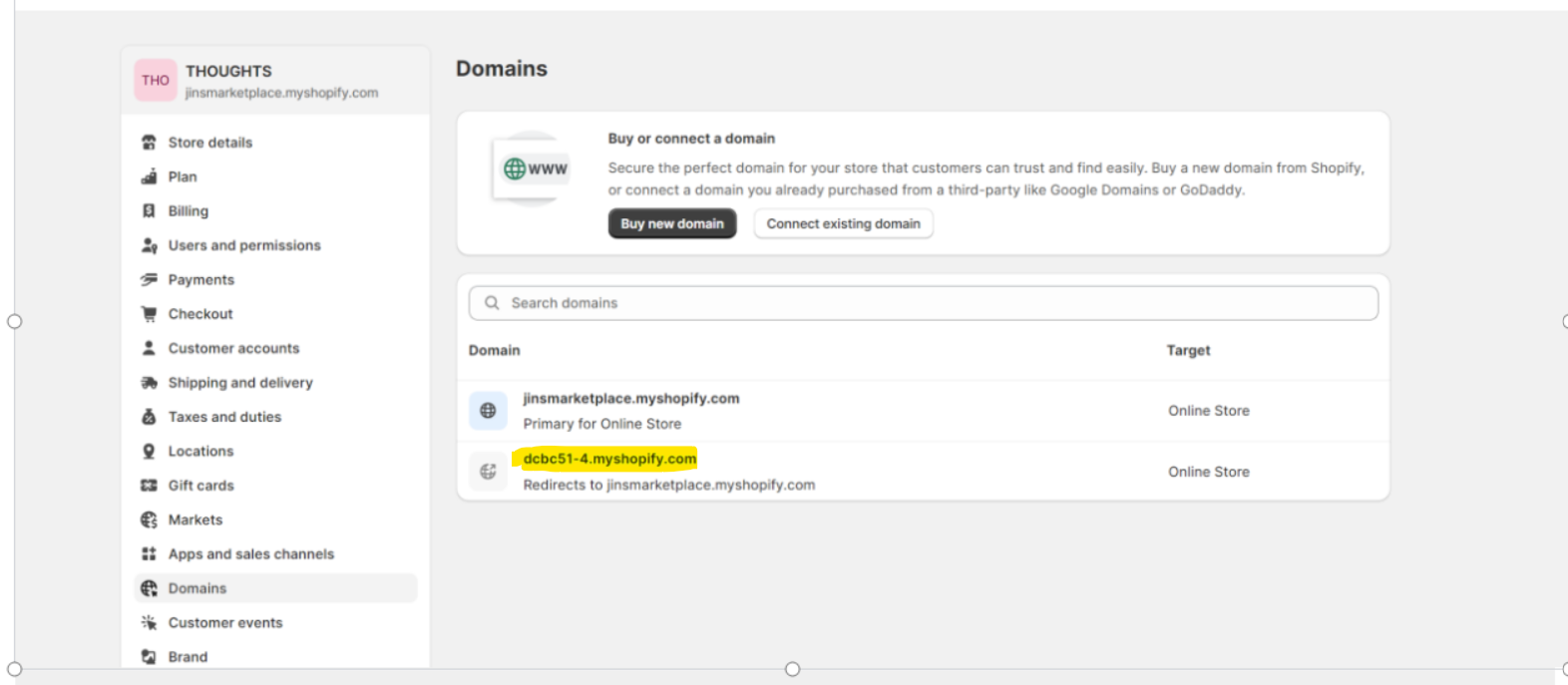Image resolution: width=1568 pixels, height=685 pixels.
Task: Click the 'Buy or connect a domain' heading
Action: (691, 139)
